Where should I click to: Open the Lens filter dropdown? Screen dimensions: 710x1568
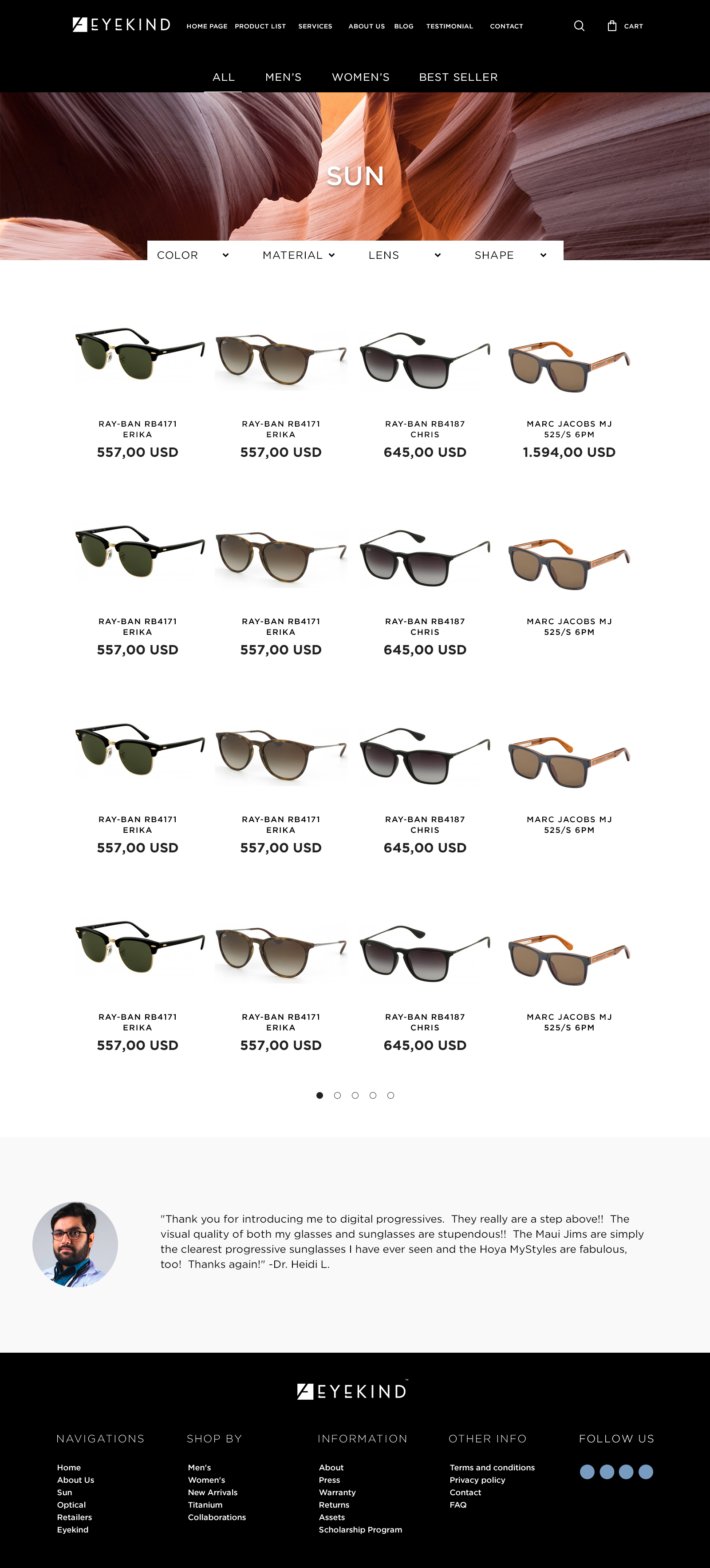405,255
